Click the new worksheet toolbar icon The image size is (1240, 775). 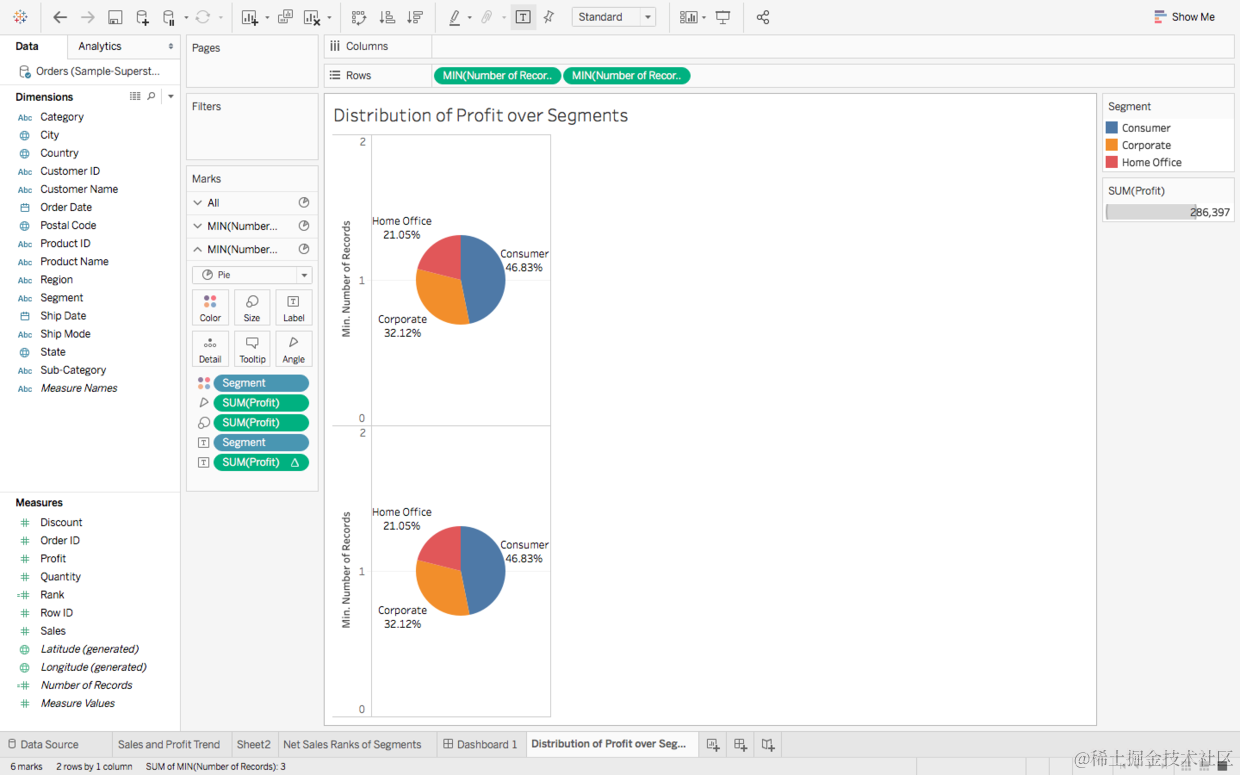(x=250, y=17)
